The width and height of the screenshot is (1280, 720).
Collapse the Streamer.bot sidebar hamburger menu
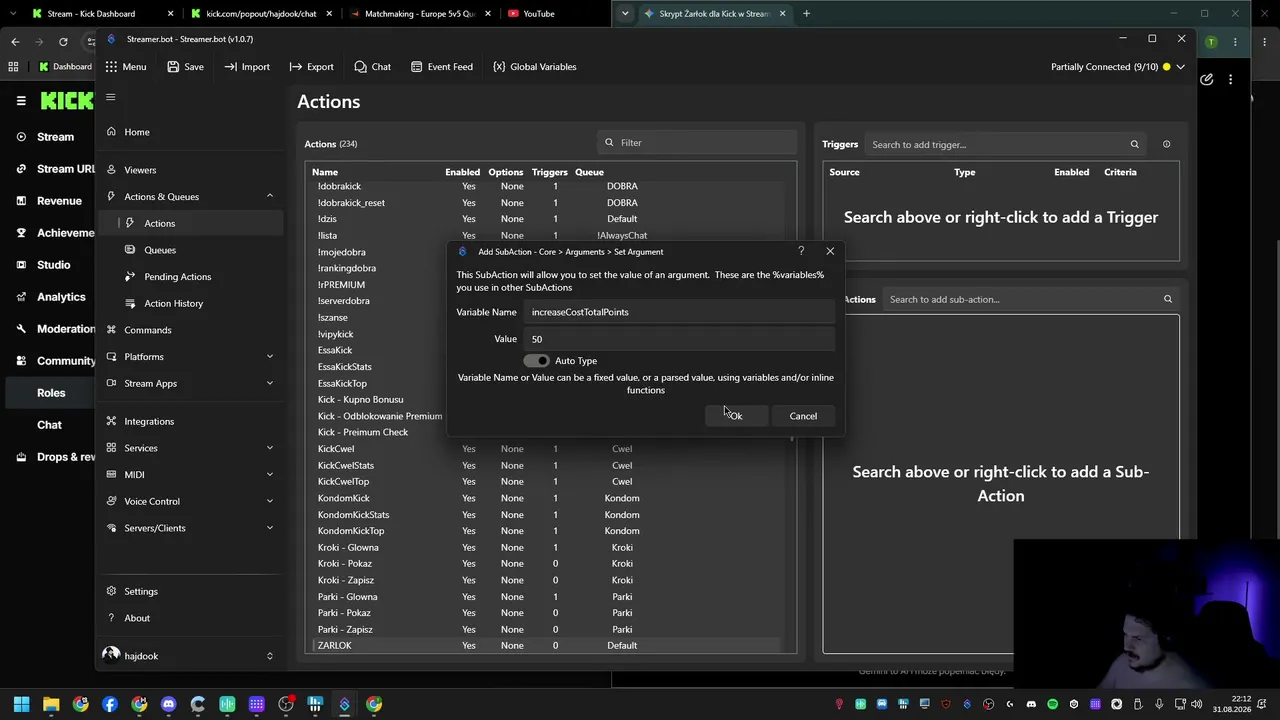[111, 97]
